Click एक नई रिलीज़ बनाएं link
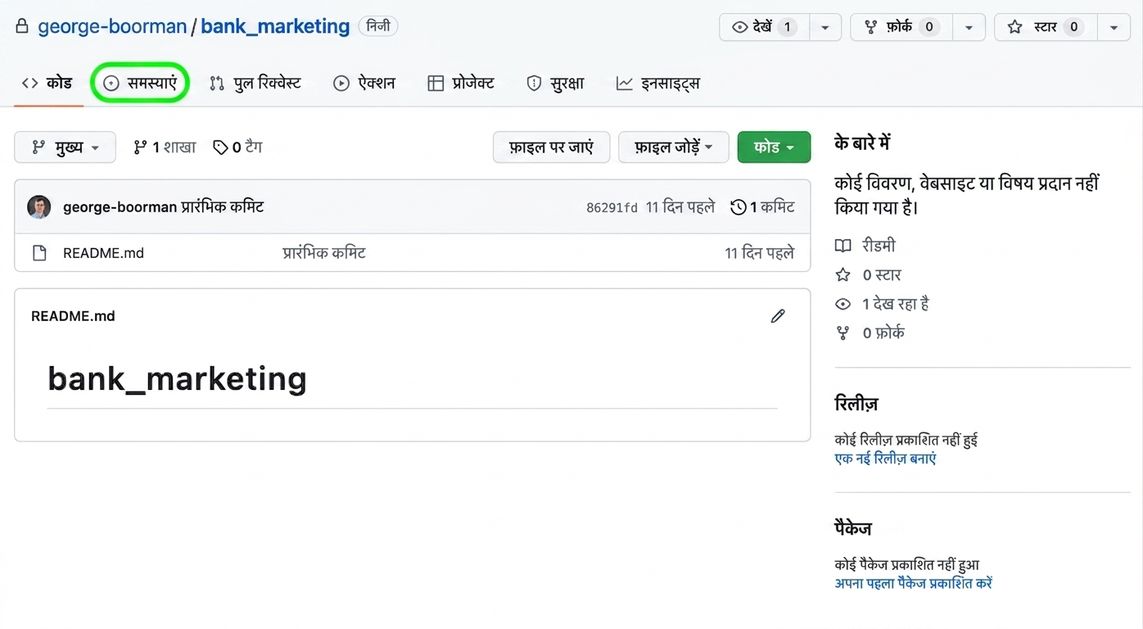 click(885, 458)
